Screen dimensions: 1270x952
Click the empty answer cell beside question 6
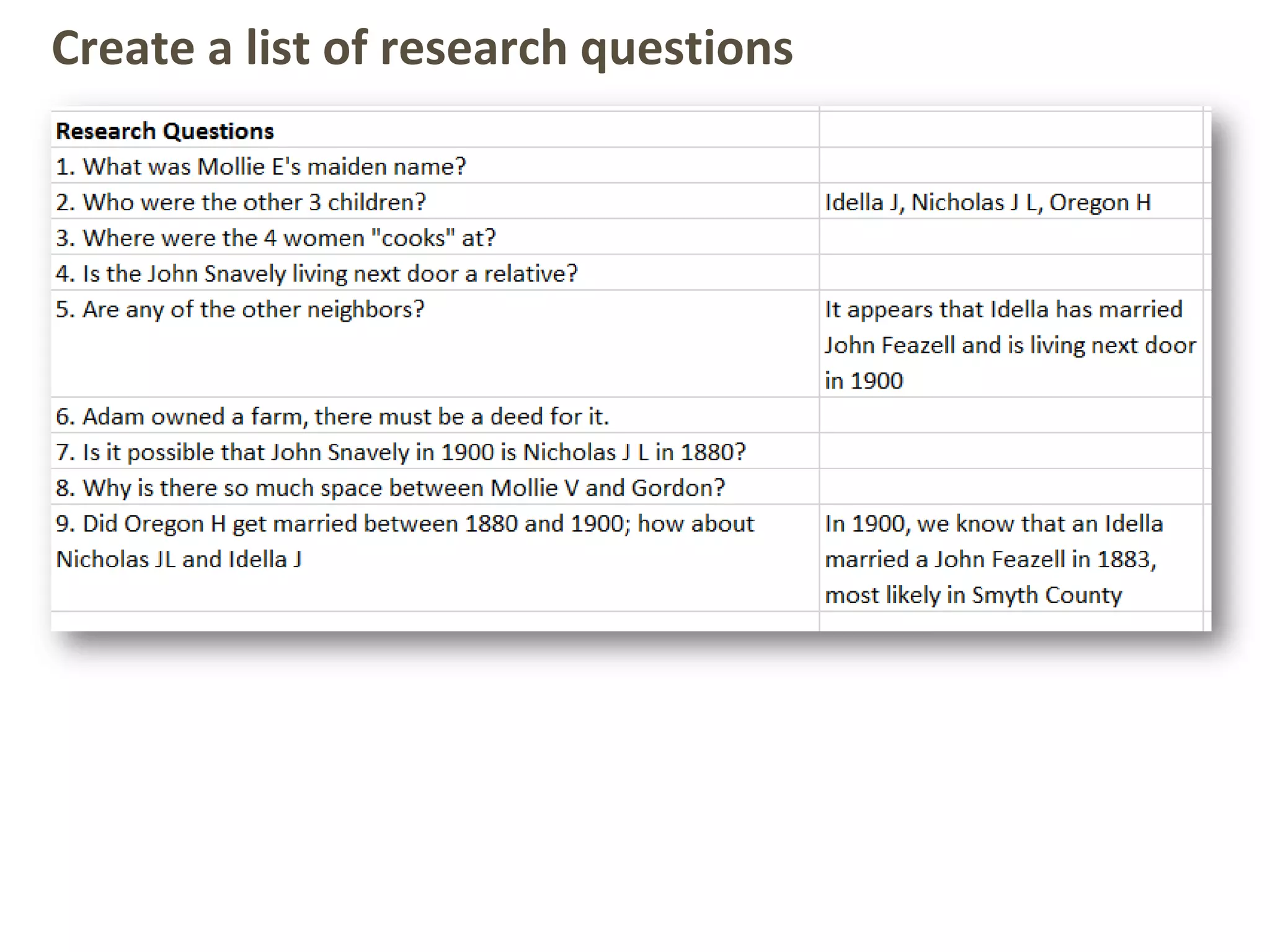pos(1011,415)
